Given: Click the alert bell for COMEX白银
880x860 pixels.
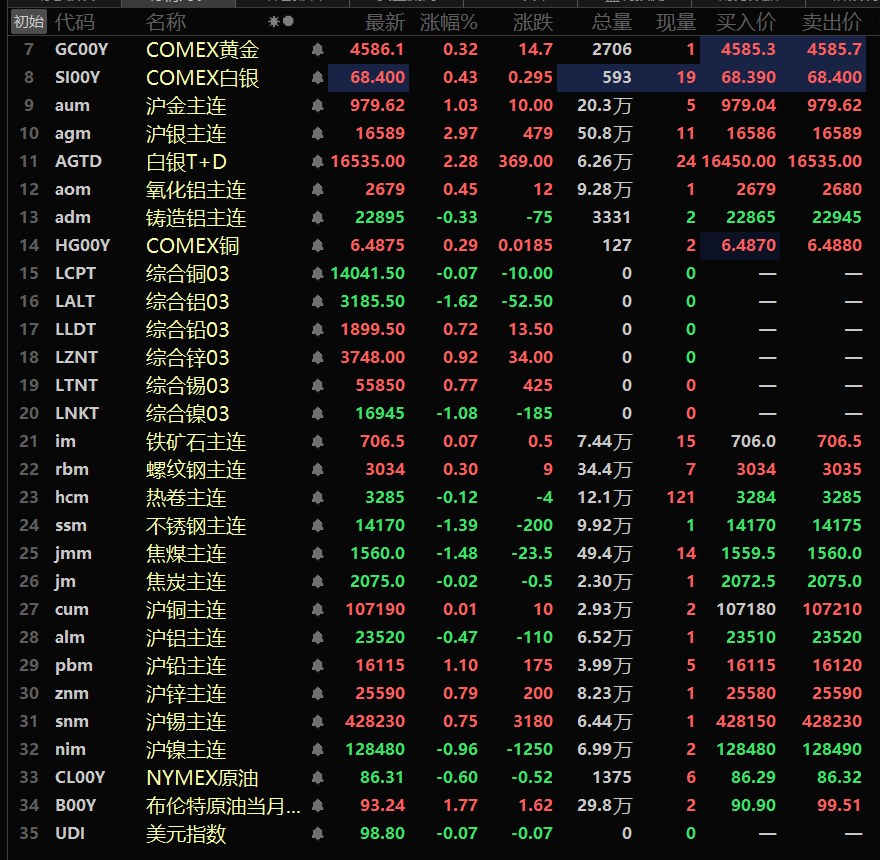Looking at the screenshot, I should coord(318,78).
